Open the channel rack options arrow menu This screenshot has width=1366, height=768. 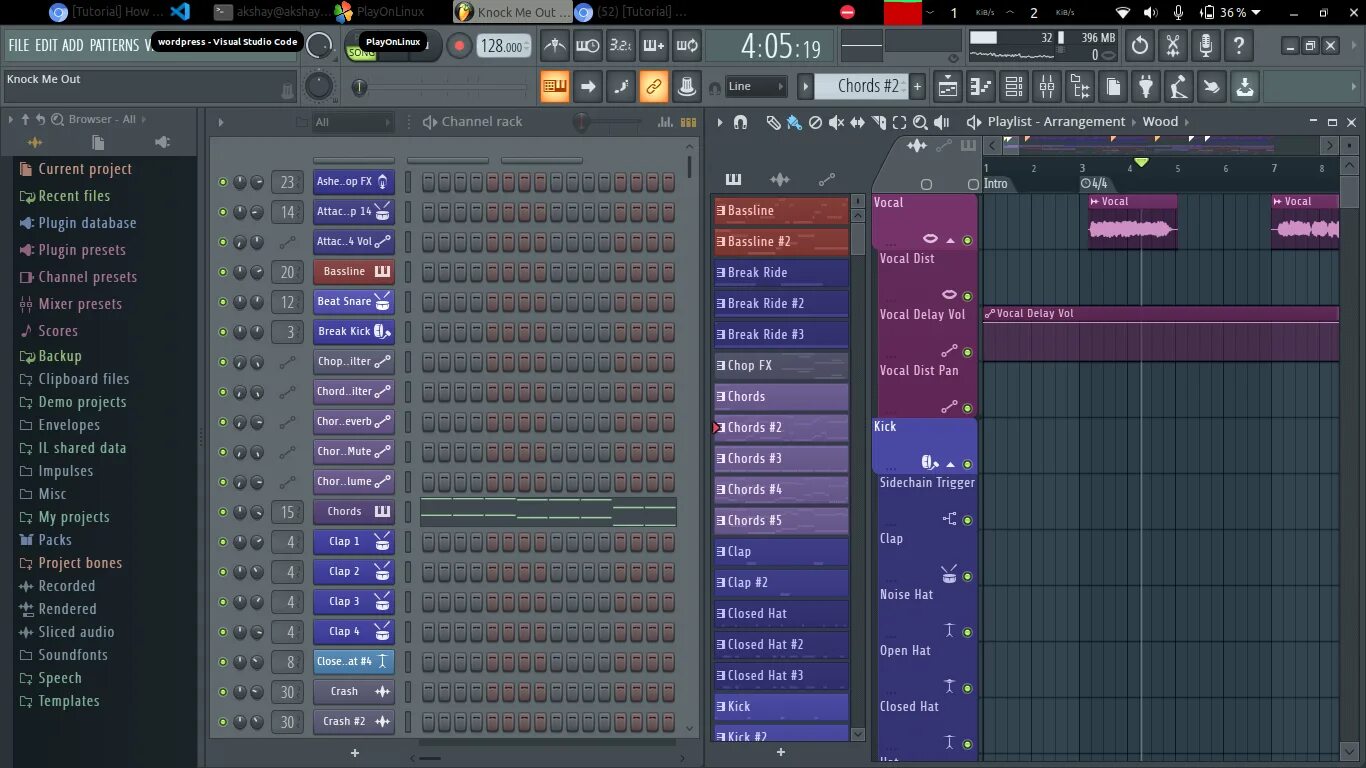click(x=221, y=122)
